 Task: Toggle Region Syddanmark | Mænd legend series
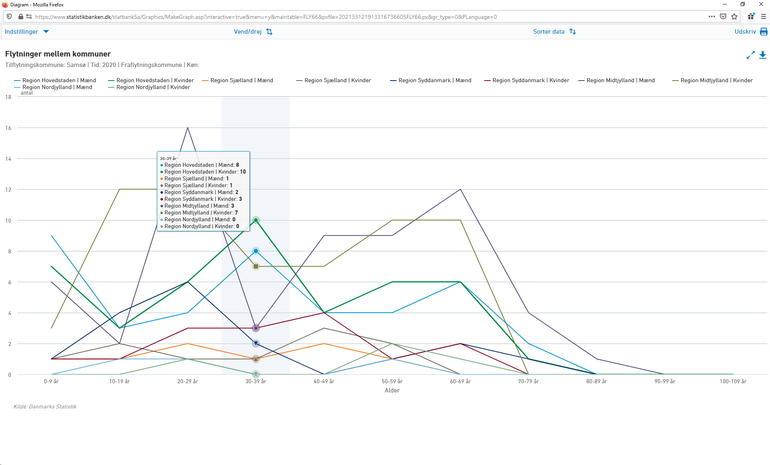pos(431,80)
